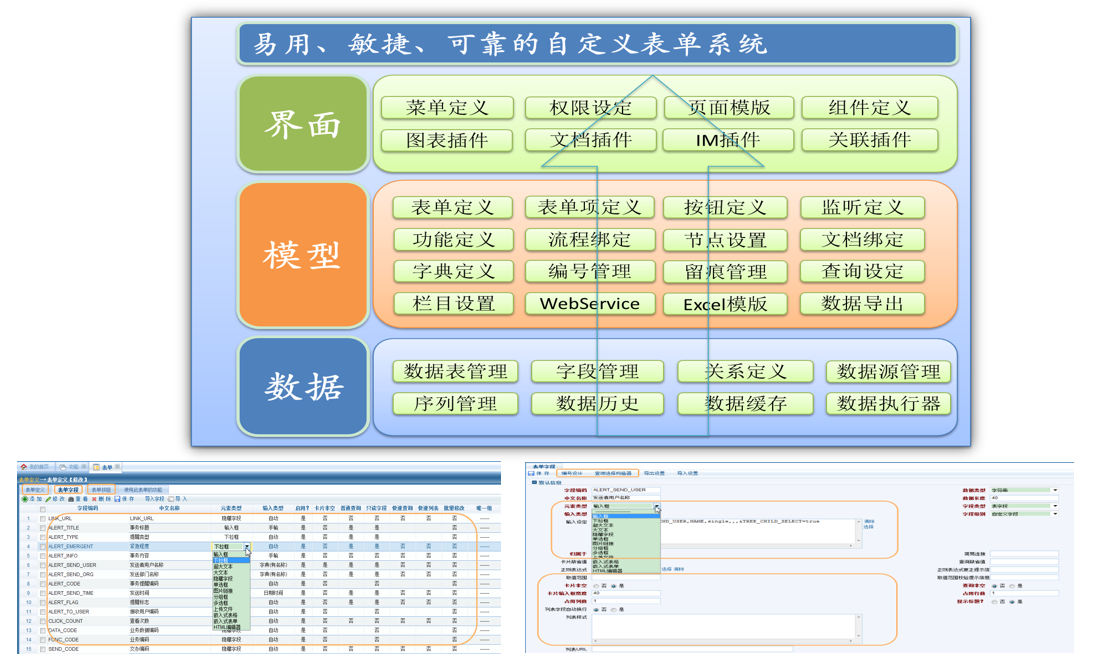Click the green 界面 layer block
Screen dimensions: 1099x666
pyautogui.click(x=303, y=124)
